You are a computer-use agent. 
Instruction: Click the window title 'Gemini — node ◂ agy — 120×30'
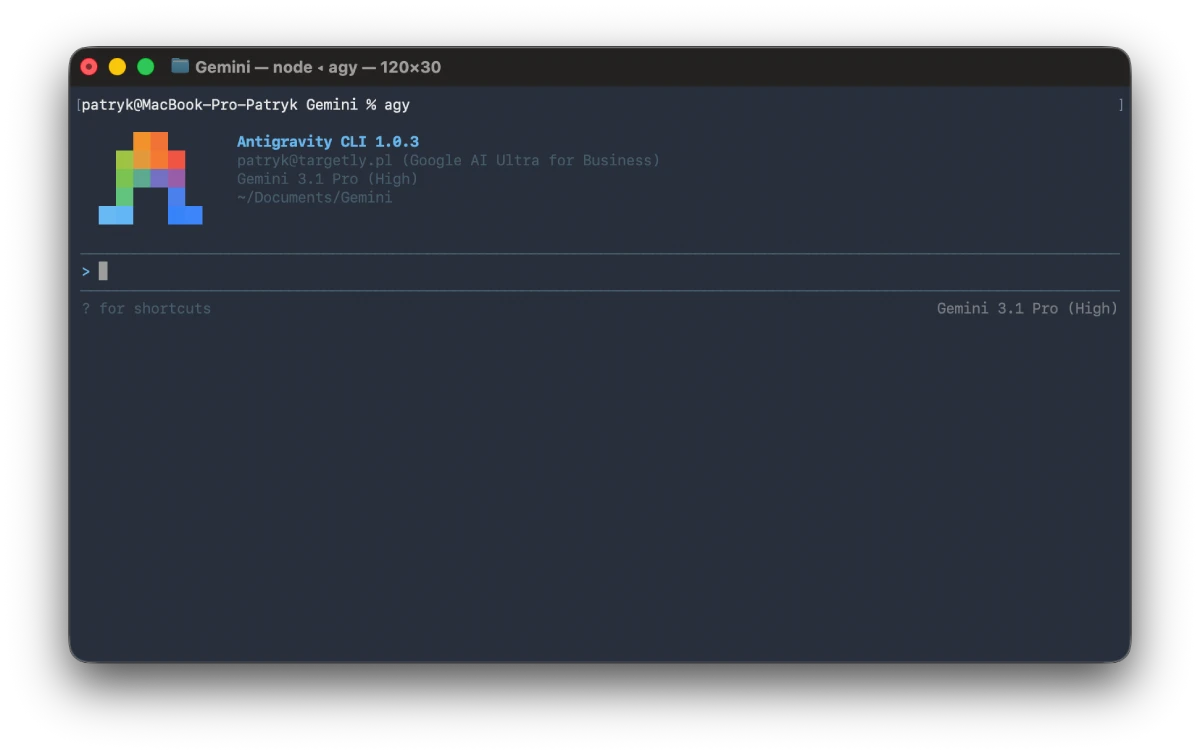(x=318, y=67)
